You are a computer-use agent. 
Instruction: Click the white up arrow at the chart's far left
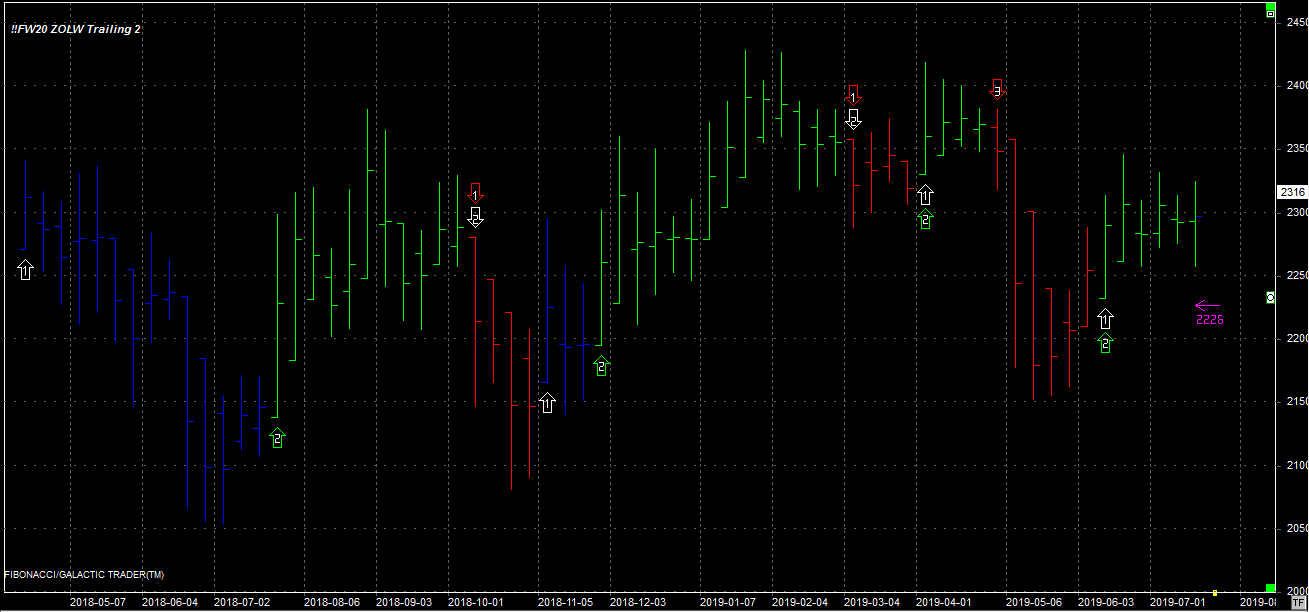point(26,269)
